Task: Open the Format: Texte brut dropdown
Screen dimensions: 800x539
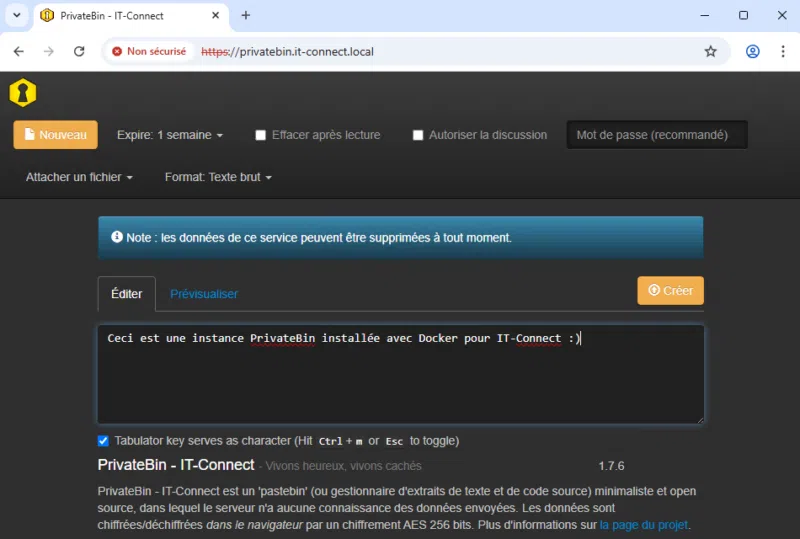Action: pyautogui.click(x=218, y=177)
